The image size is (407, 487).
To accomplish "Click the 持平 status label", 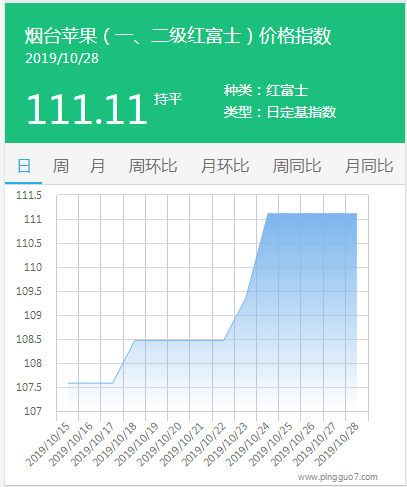I will [x=168, y=99].
